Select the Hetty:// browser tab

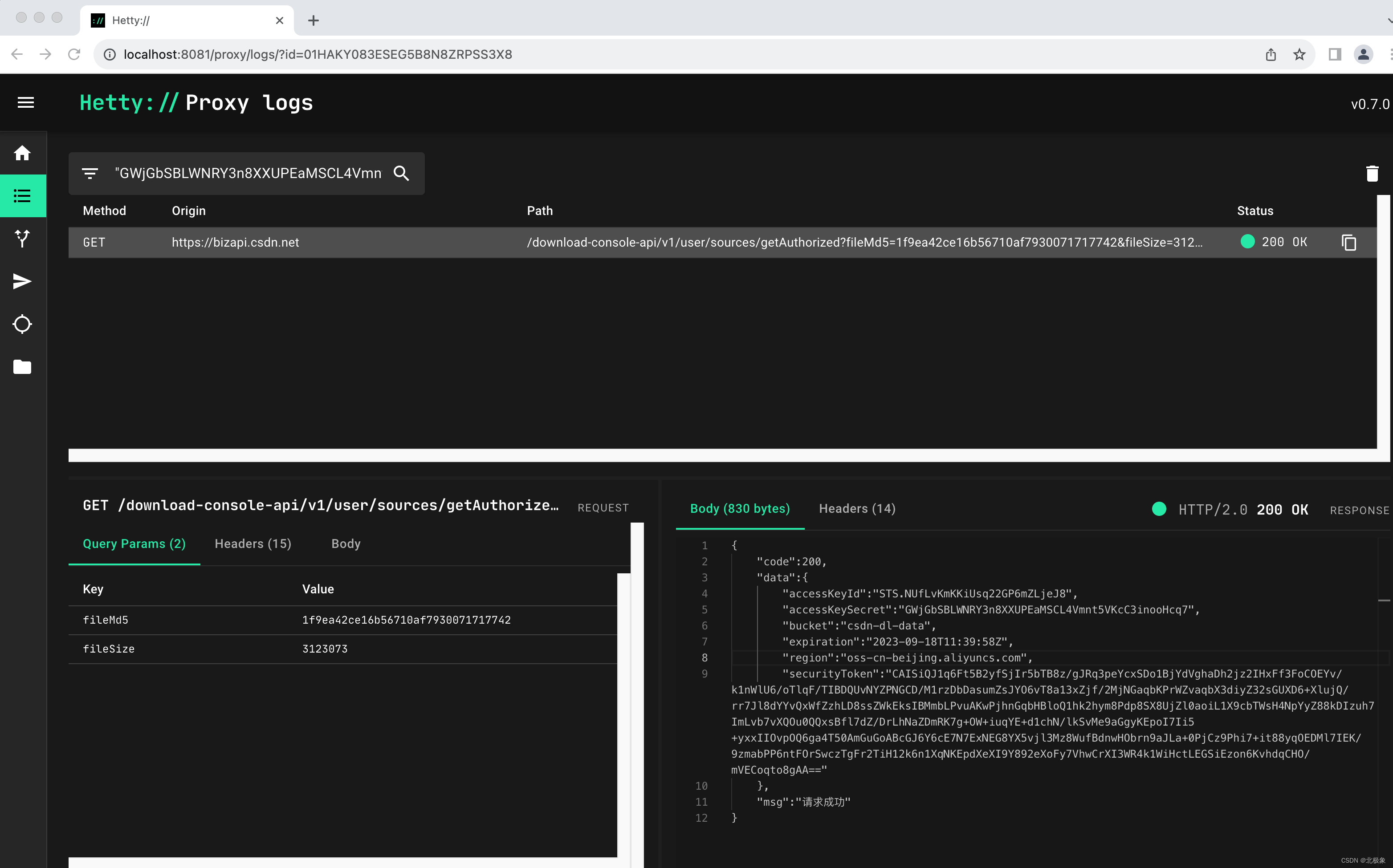pyautogui.click(x=187, y=20)
